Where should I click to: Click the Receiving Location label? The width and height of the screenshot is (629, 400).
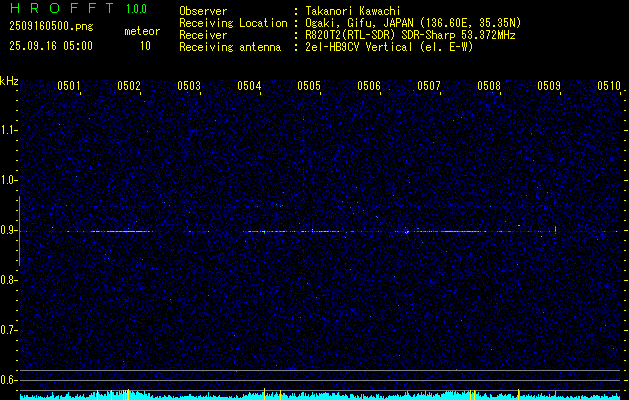tap(233, 23)
